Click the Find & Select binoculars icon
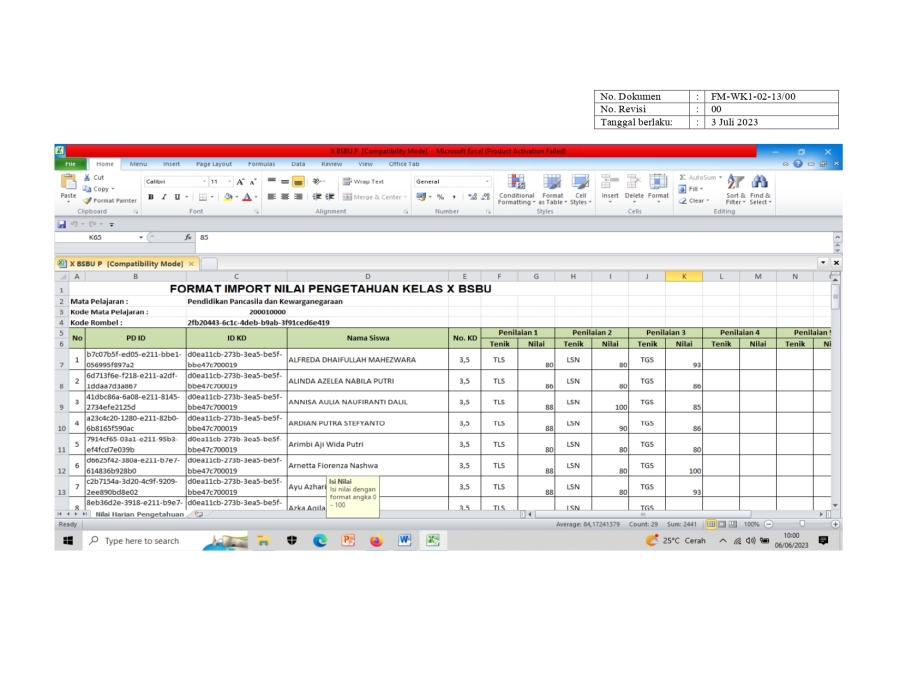 point(760,183)
